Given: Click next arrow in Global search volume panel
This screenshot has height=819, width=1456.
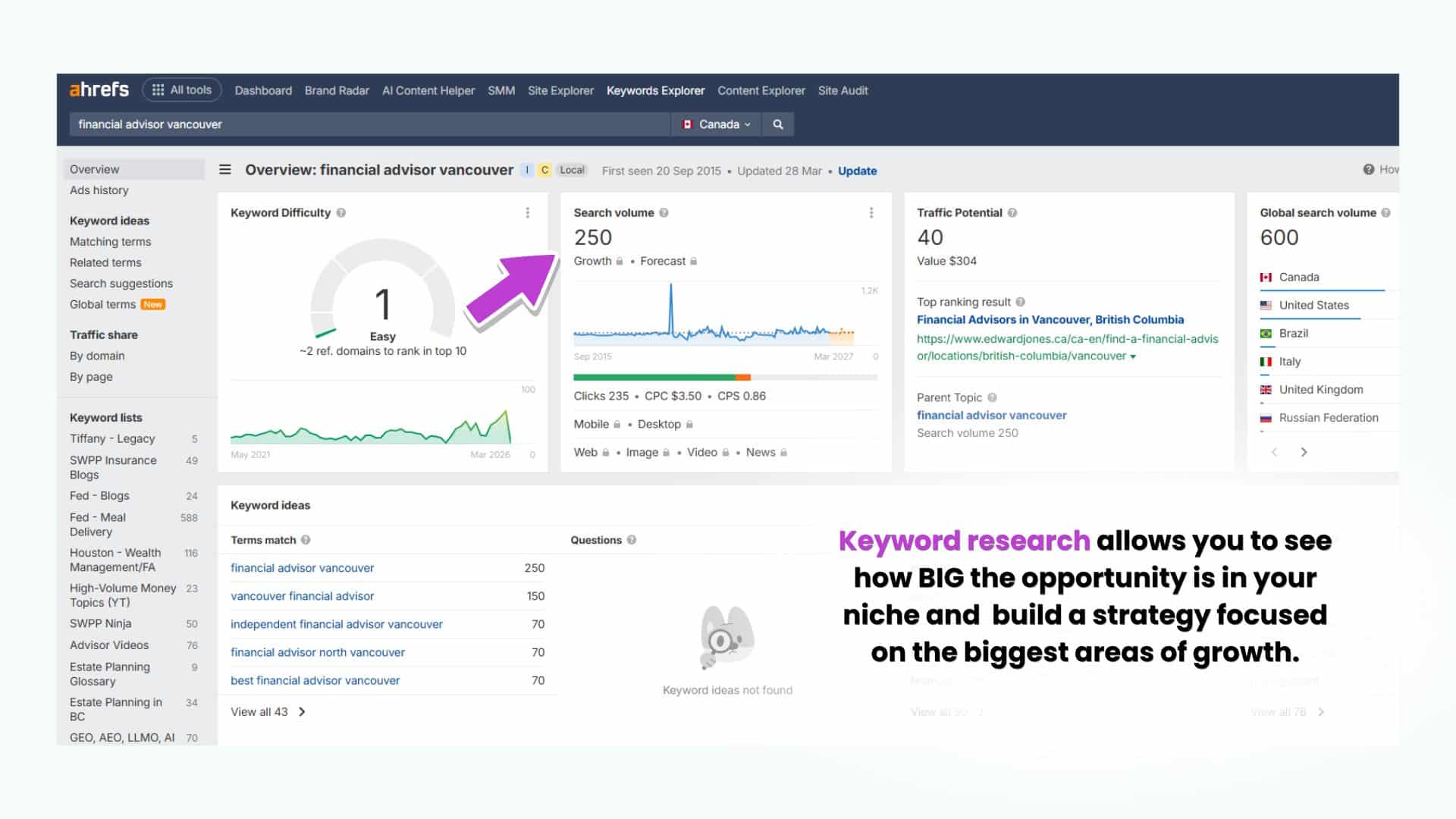Looking at the screenshot, I should 1304,452.
